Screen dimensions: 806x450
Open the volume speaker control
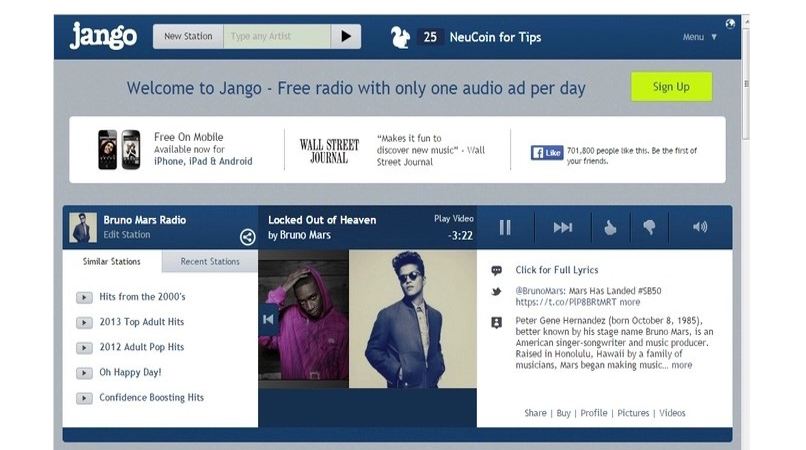[700, 227]
